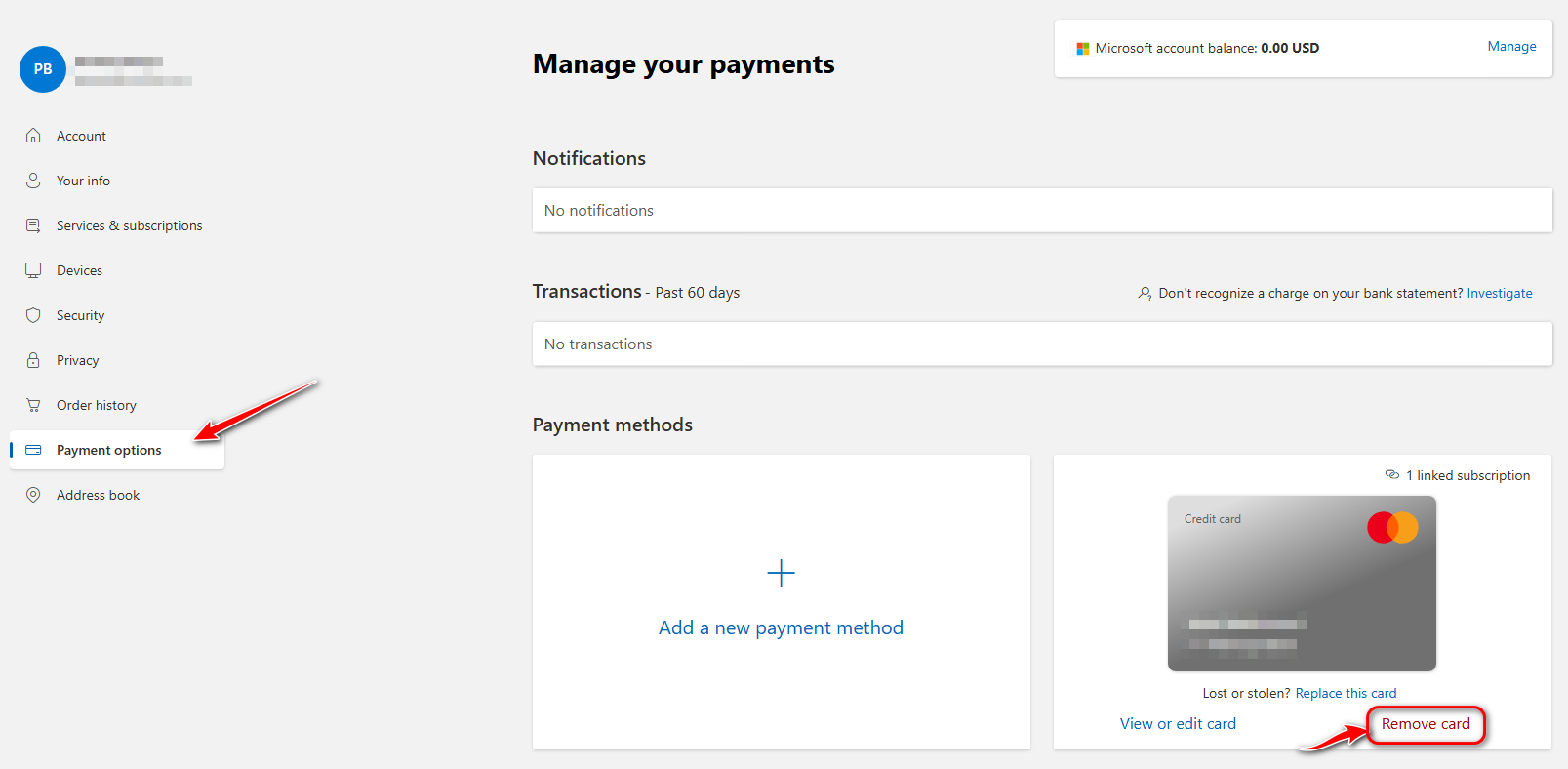Click the Security shield icon
This screenshot has height=769, width=1568.
pyautogui.click(x=33, y=315)
